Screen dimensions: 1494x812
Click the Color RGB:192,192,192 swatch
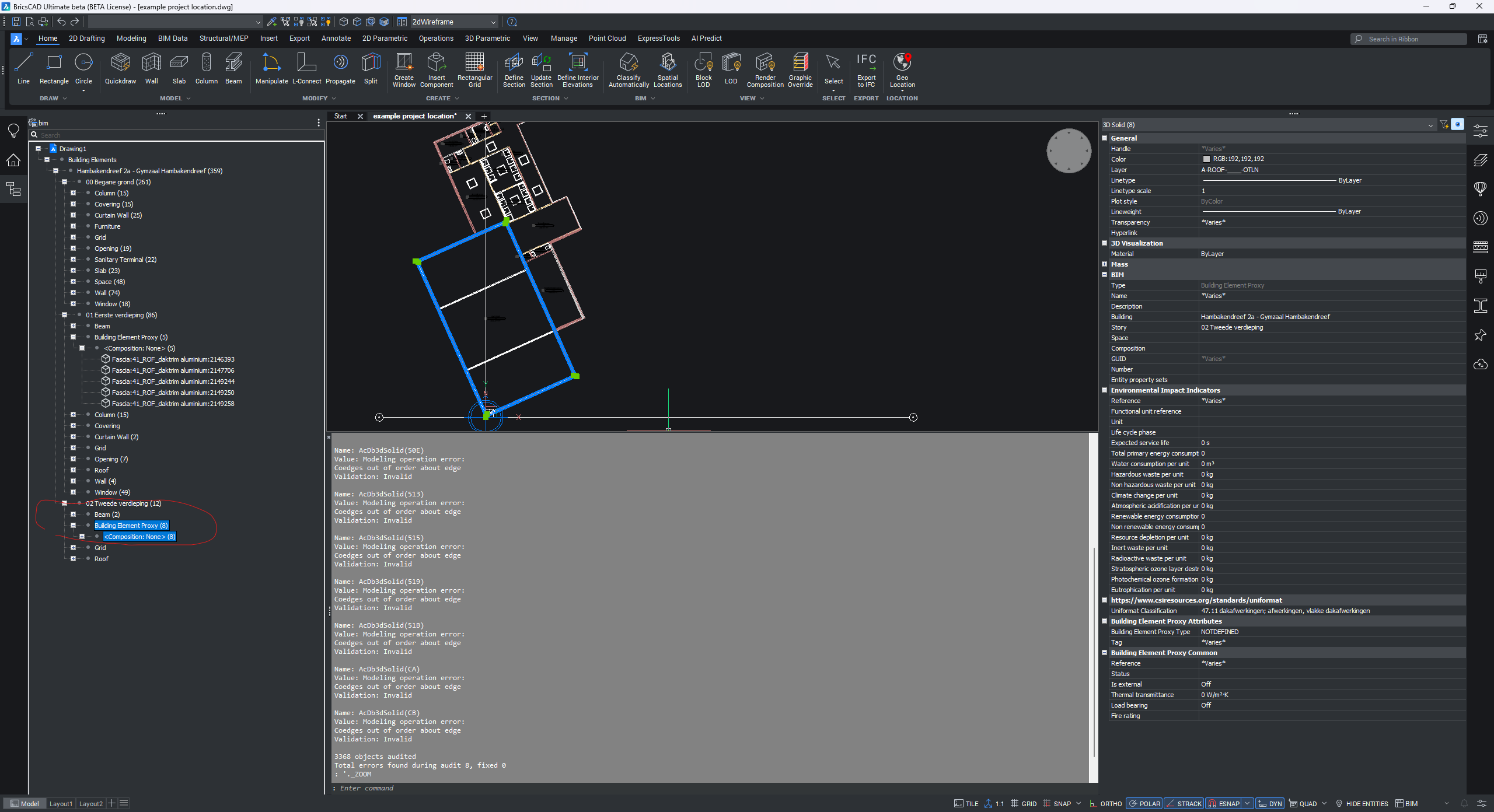1206,159
